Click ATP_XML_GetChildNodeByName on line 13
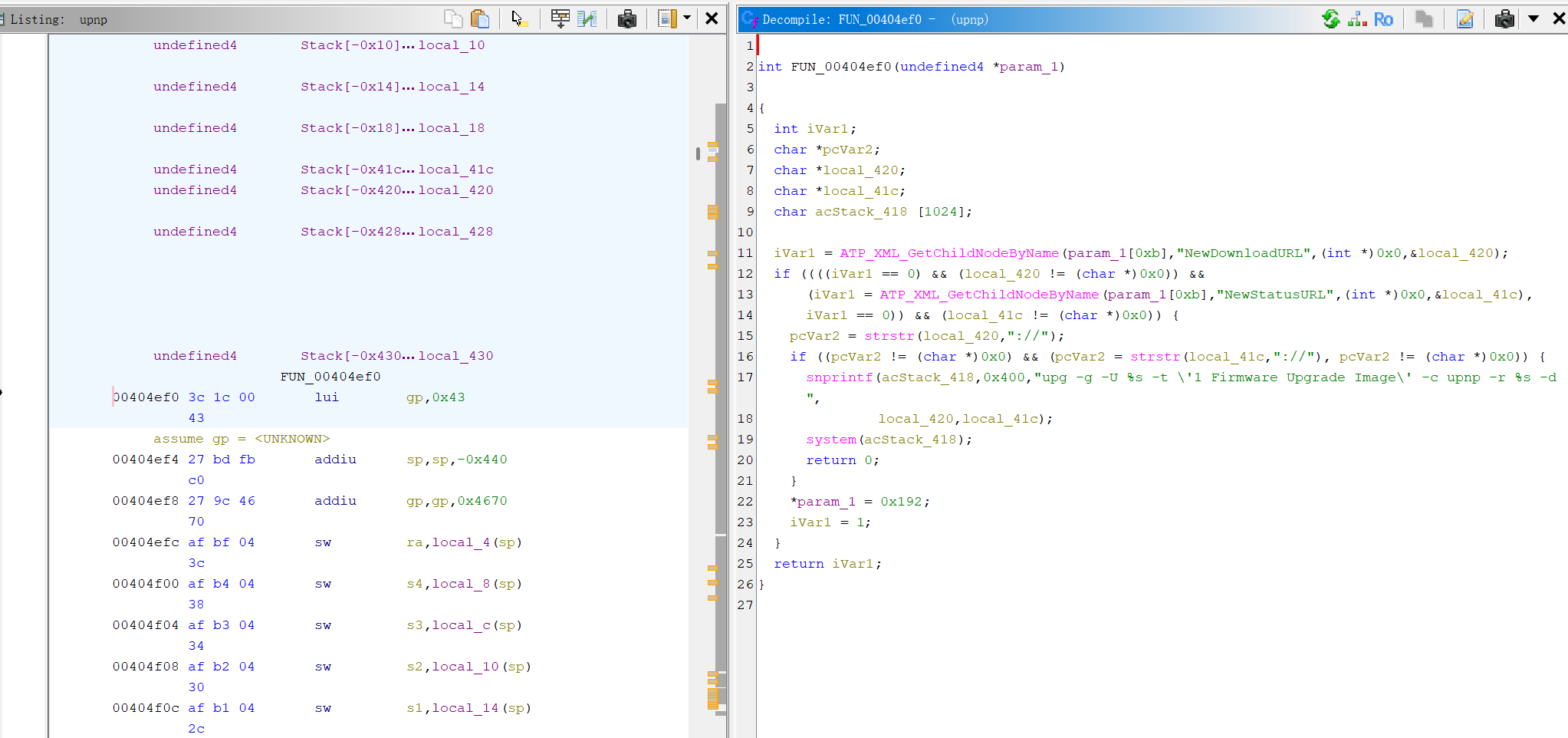The width and height of the screenshot is (1568, 738). [x=989, y=294]
